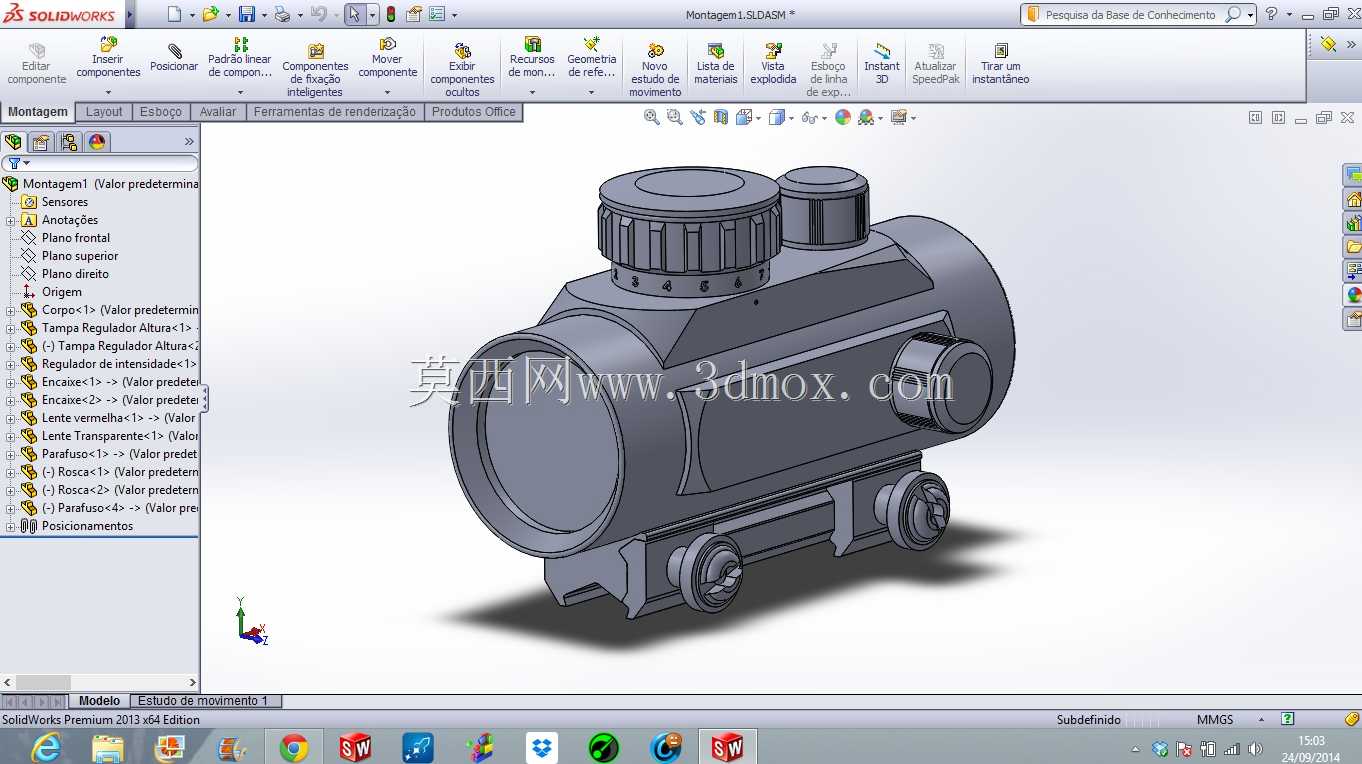Select Plano frontal in the tree
The width and height of the screenshot is (1362, 764).
[x=76, y=238]
